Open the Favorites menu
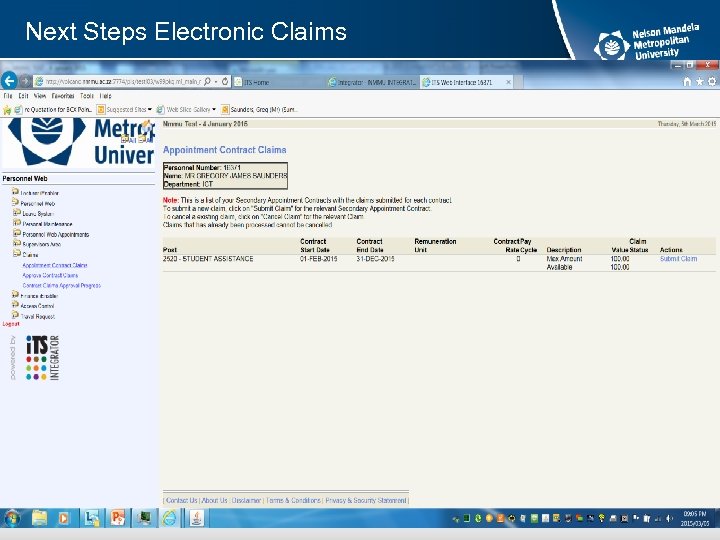The width and height of the screenshot is (720, 540). [x=63, y=96]
